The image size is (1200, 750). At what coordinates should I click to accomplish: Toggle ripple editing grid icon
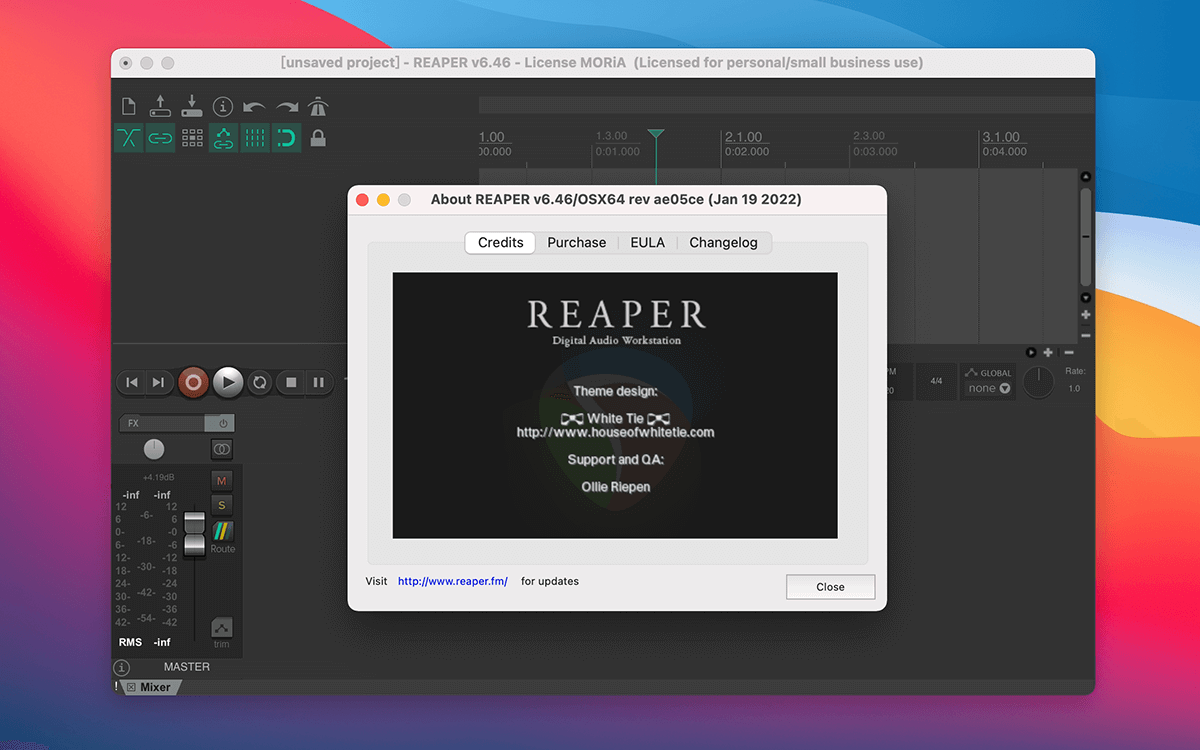tap(192, 138)
